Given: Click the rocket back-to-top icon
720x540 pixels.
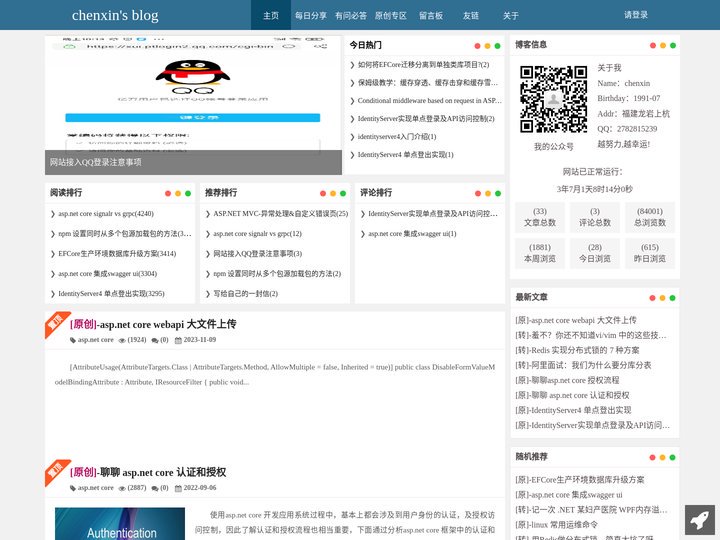Looking at the screenshot, I should 699,520.
